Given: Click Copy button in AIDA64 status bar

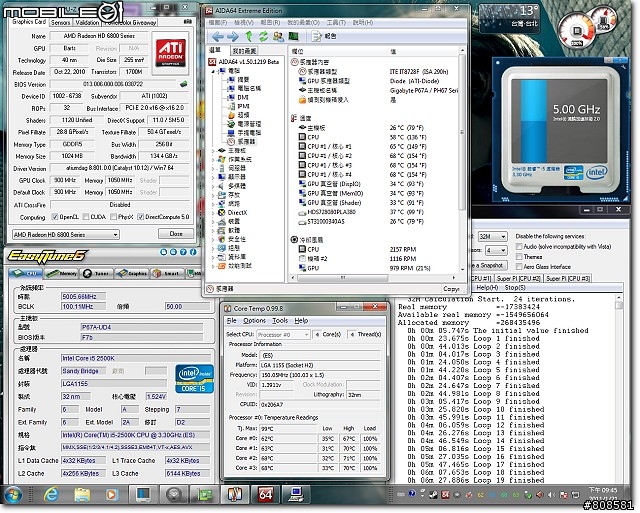Looking at the screenshot, I should 451,289.
